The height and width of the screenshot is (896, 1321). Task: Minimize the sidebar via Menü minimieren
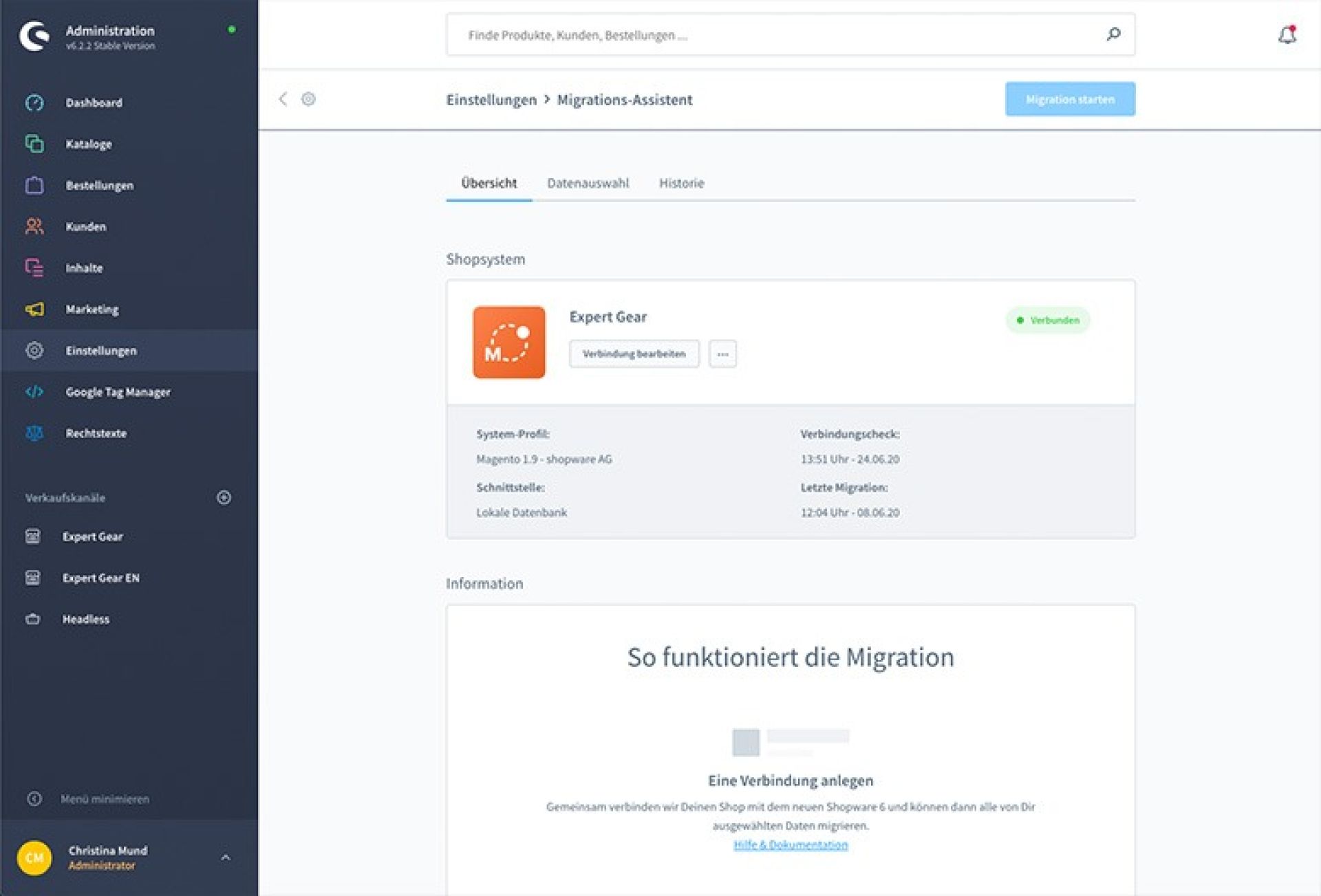click(105, 799)
